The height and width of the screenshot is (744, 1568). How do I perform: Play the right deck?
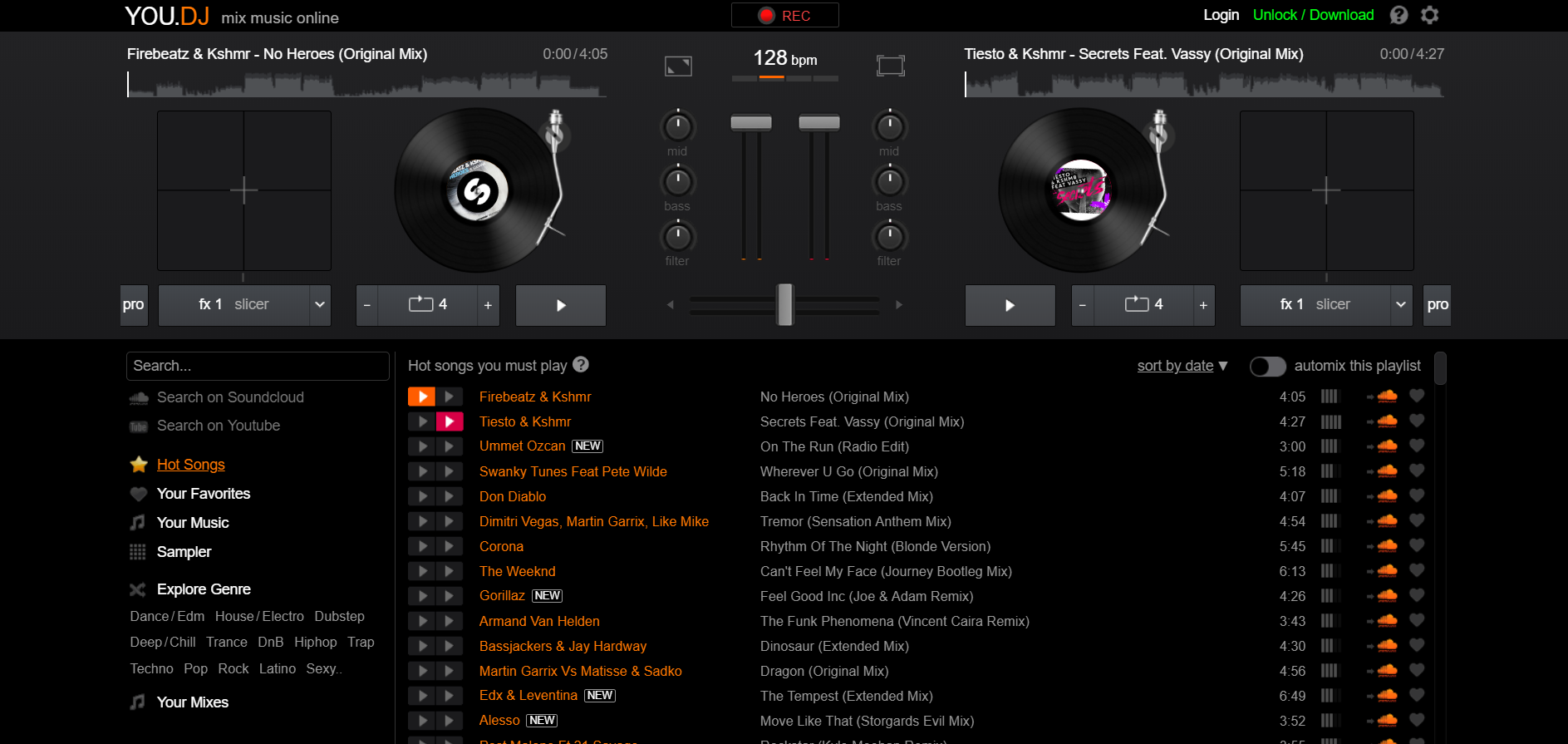point(1010,305)
